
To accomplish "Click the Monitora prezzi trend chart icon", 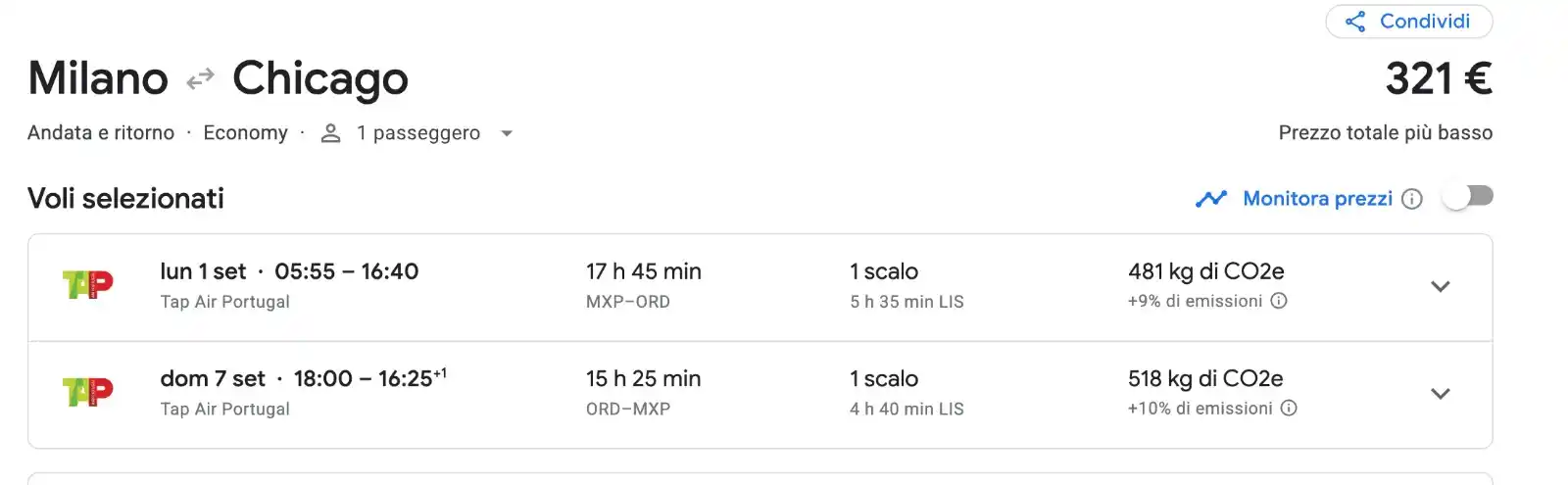I will pyautogui.click(x=1211, y=199).
